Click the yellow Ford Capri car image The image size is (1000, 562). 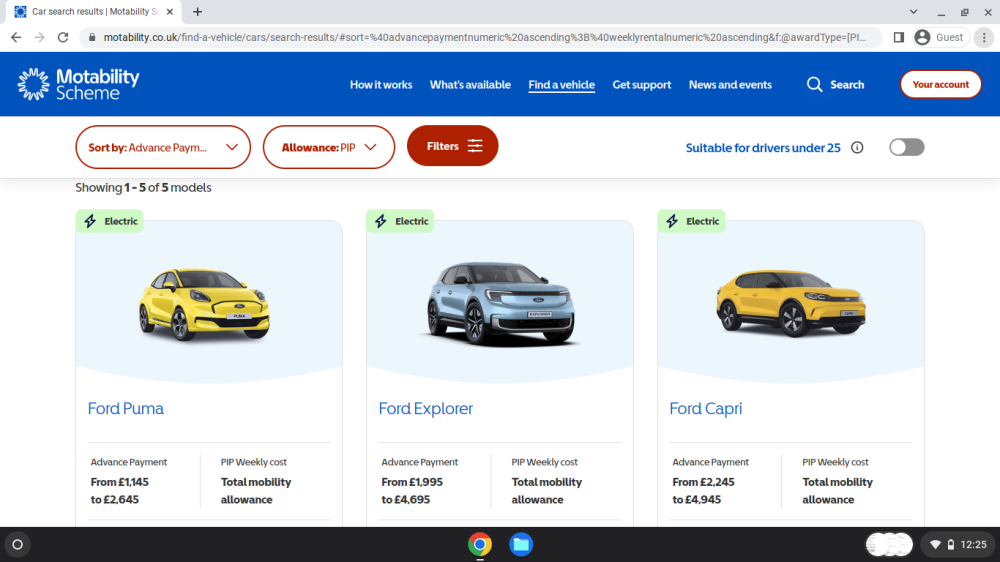coord(791,303)
